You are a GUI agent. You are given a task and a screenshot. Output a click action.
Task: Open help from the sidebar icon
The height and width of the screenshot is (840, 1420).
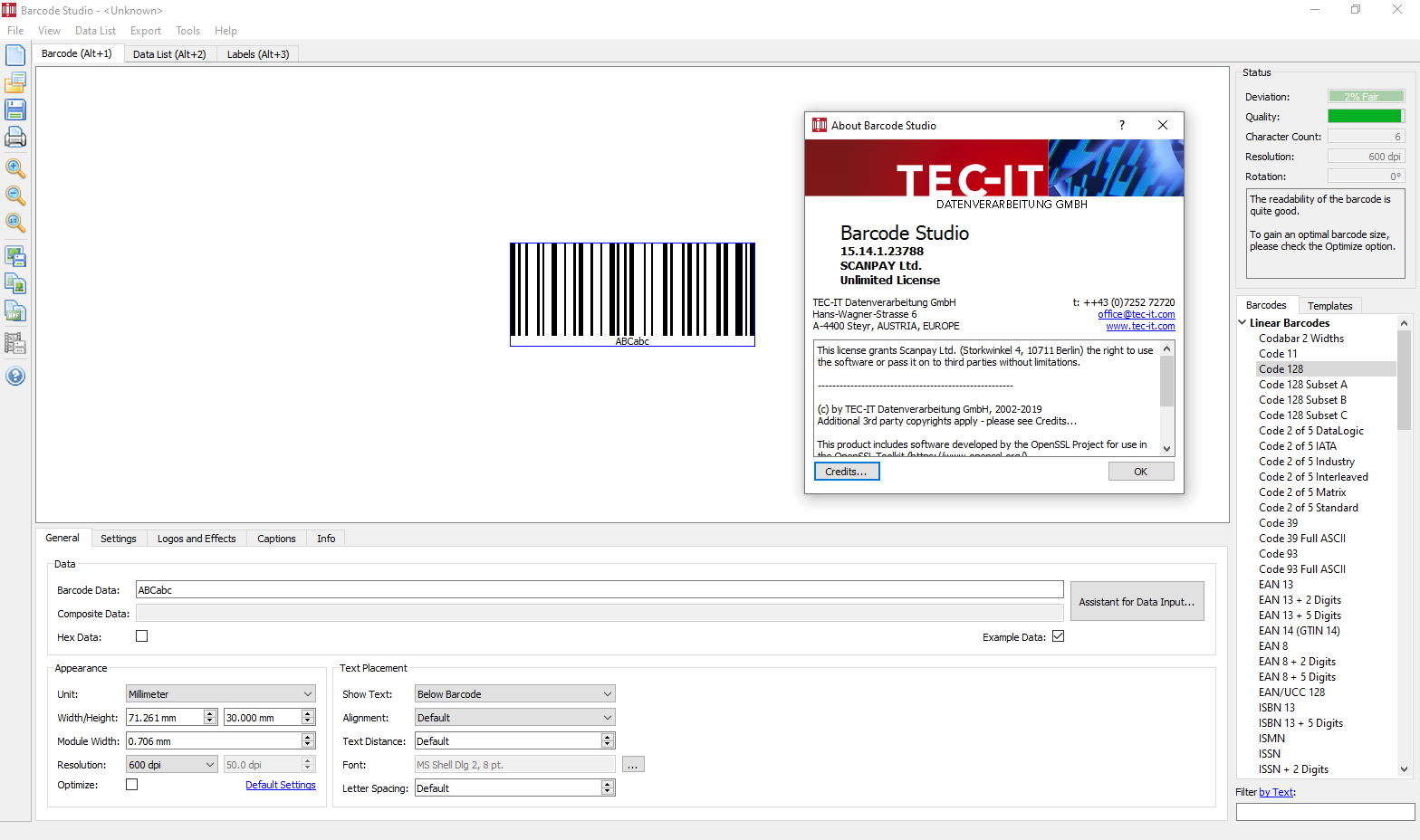[15, 377]
